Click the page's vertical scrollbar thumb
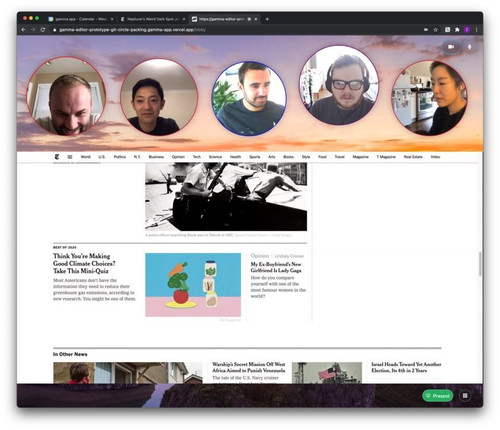The image size is (500, 430). click(x=480, y=264)
